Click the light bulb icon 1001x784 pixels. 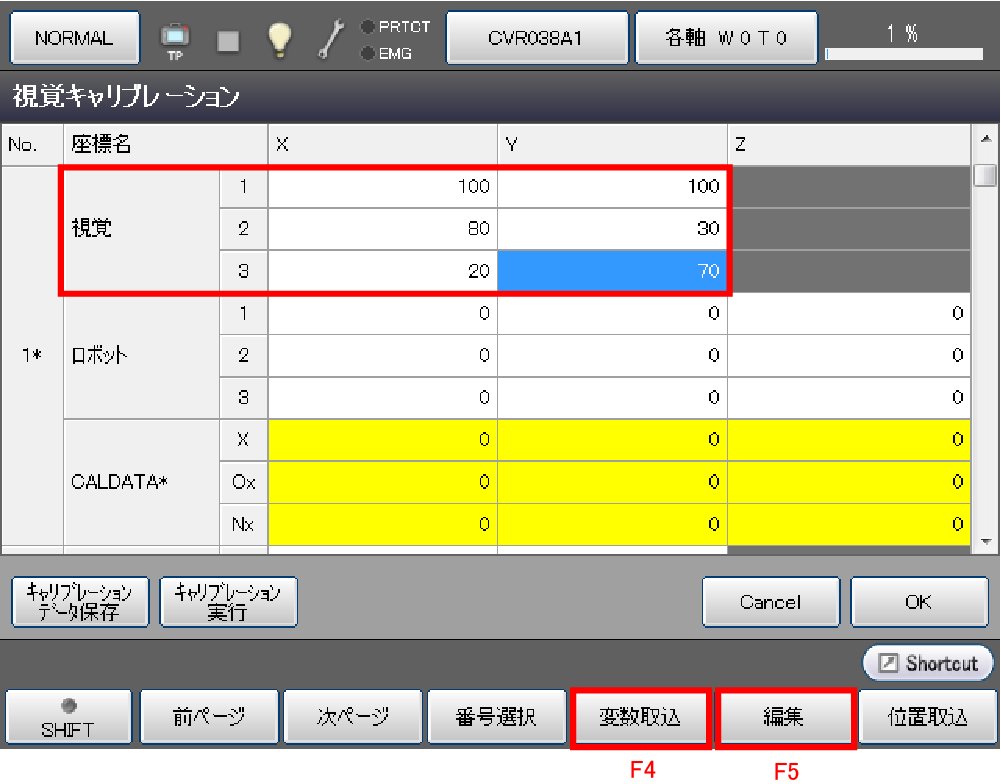tap(279, 38)
